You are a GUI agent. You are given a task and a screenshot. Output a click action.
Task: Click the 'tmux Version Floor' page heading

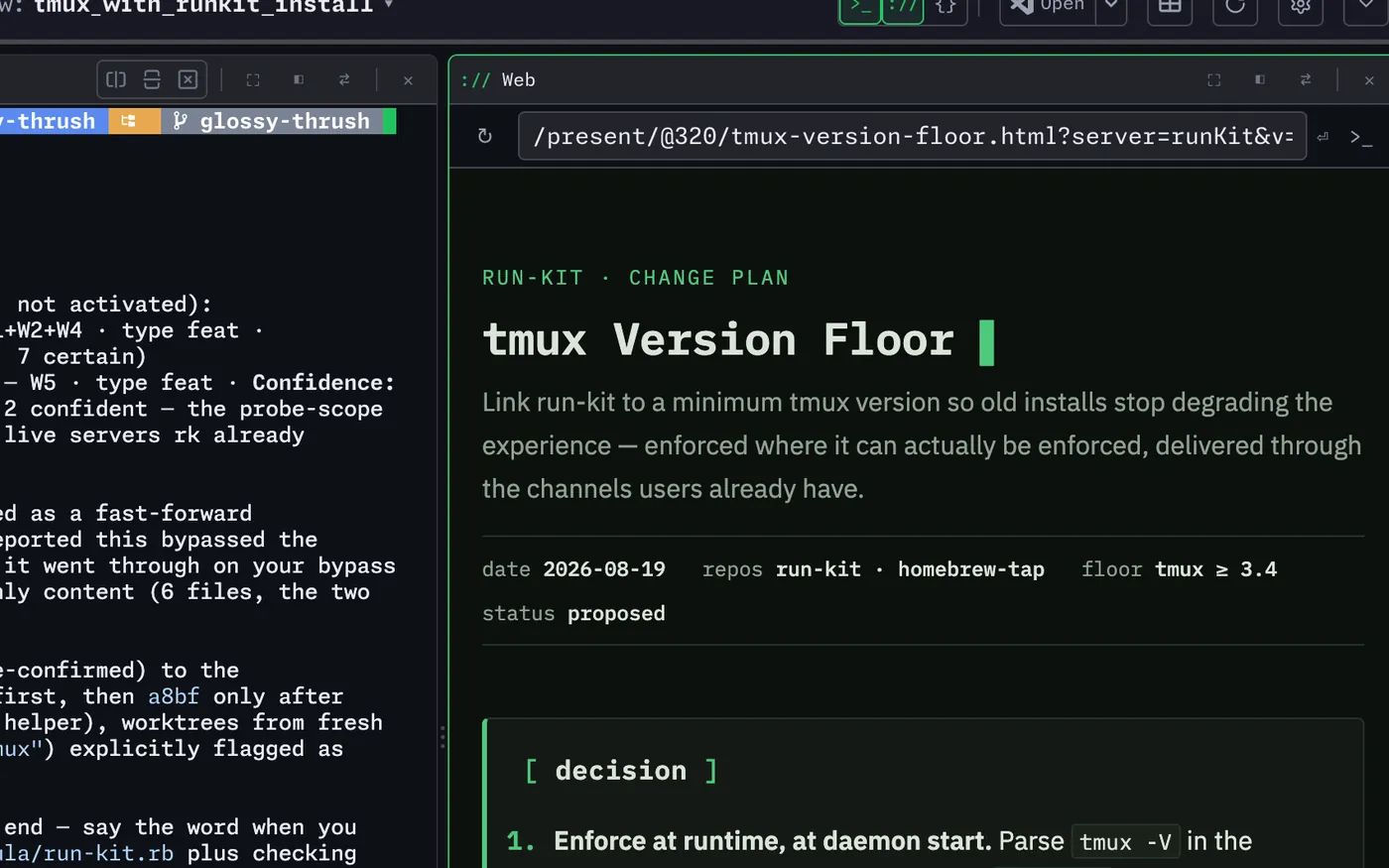(718, 340)
